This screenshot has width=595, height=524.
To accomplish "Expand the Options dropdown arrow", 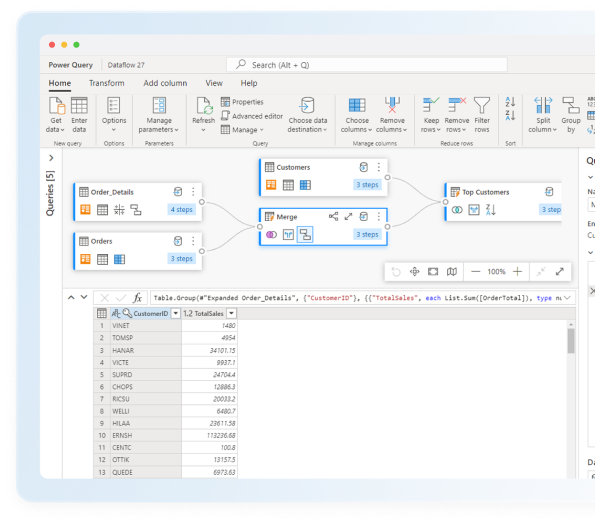I will point(113,130).
